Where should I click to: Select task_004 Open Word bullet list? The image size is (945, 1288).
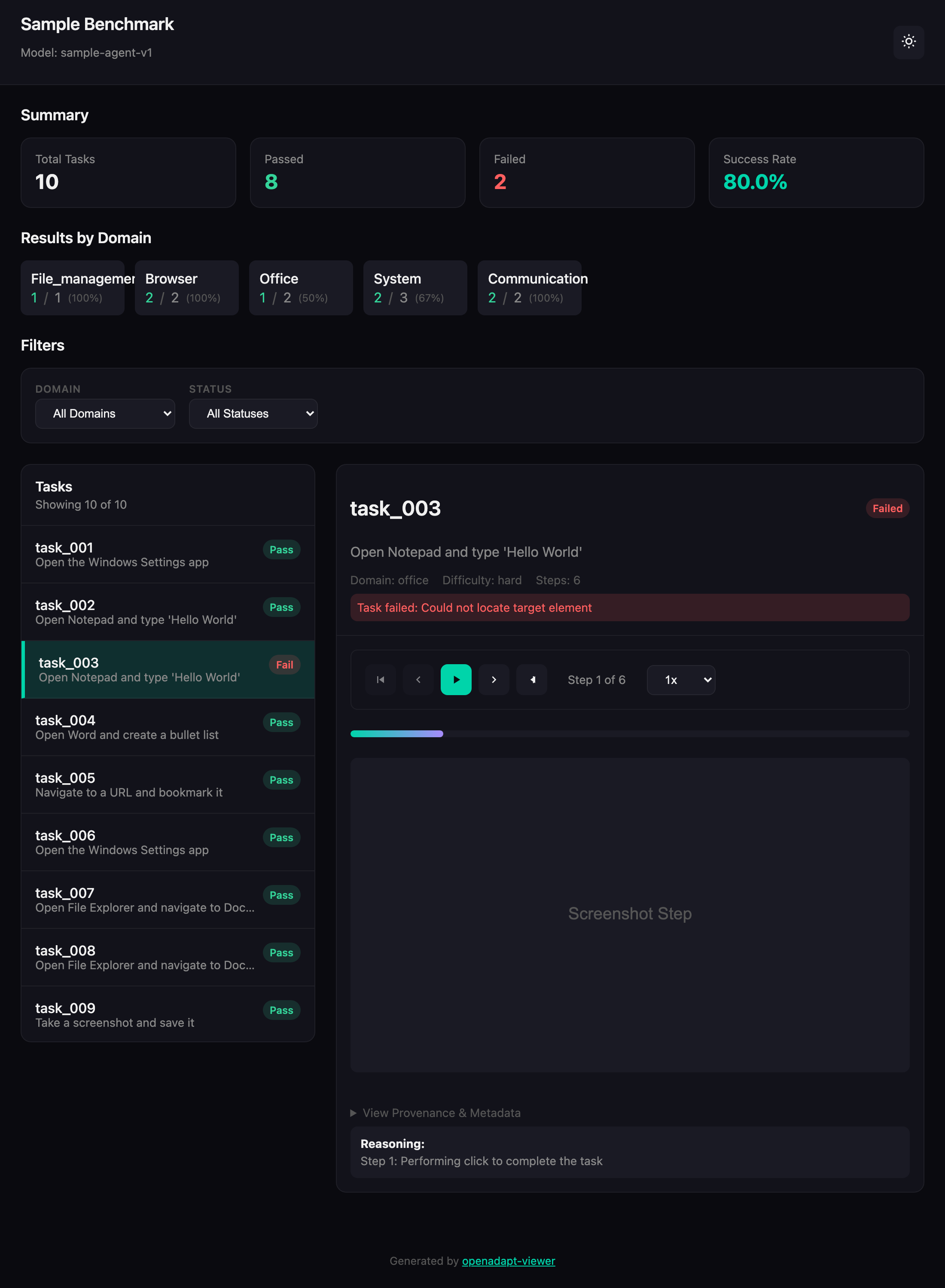tap(168, 727)
